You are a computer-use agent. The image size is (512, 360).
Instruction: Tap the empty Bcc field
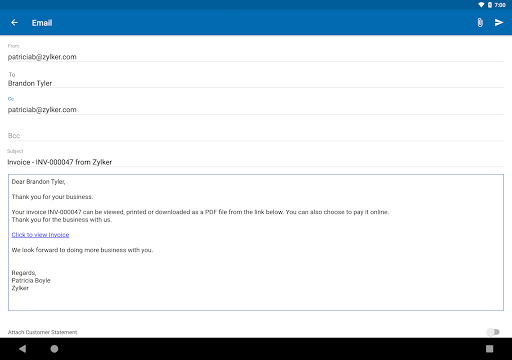256,136
